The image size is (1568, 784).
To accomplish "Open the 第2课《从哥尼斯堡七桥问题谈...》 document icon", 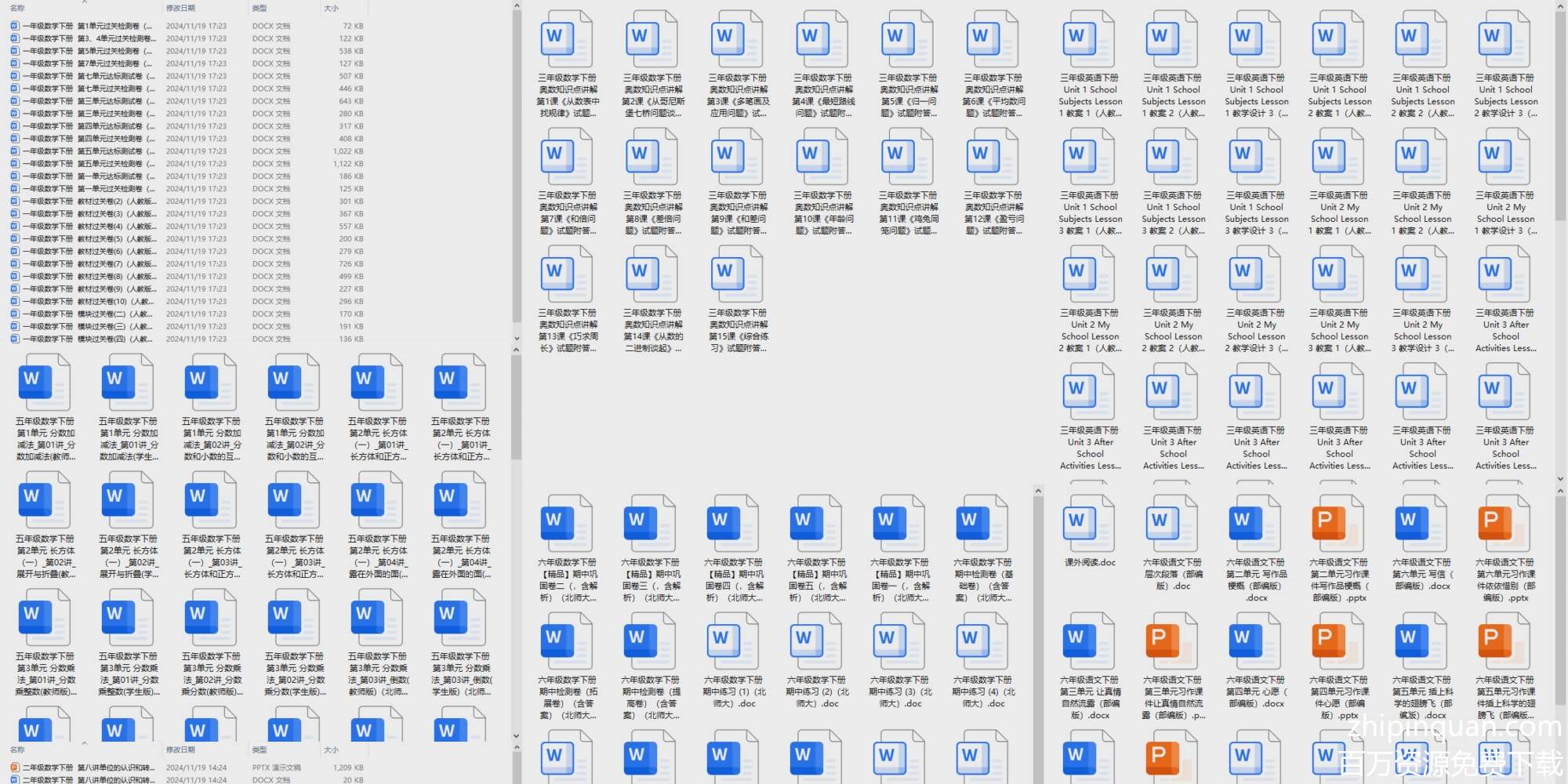I will (652, 39).
